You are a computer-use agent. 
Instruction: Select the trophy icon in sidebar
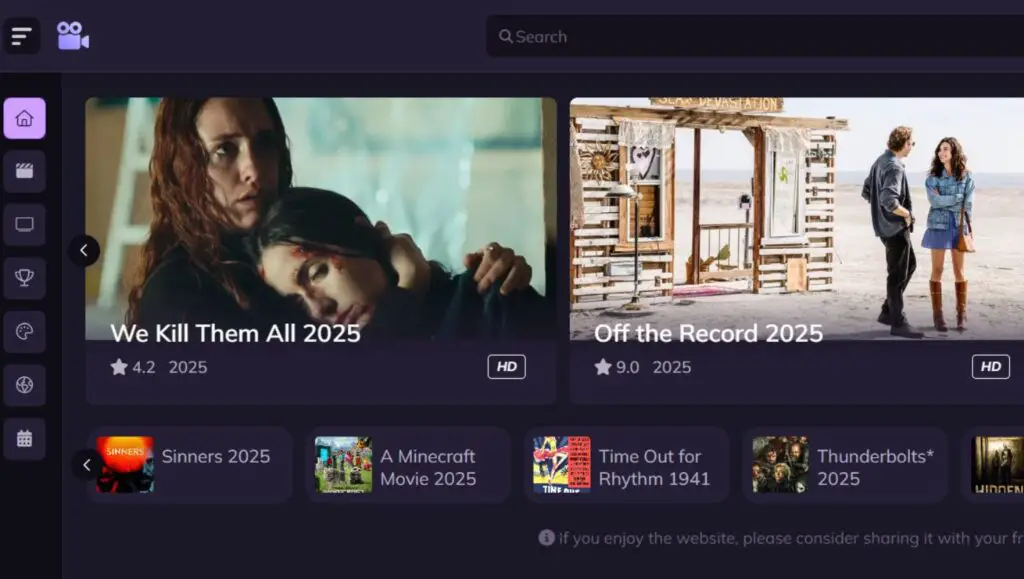[x=24, y=278]
